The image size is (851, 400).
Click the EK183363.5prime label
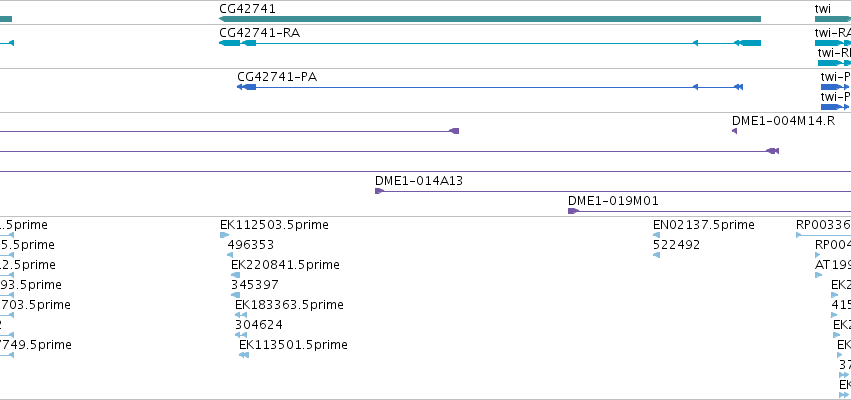pos(289,305)
